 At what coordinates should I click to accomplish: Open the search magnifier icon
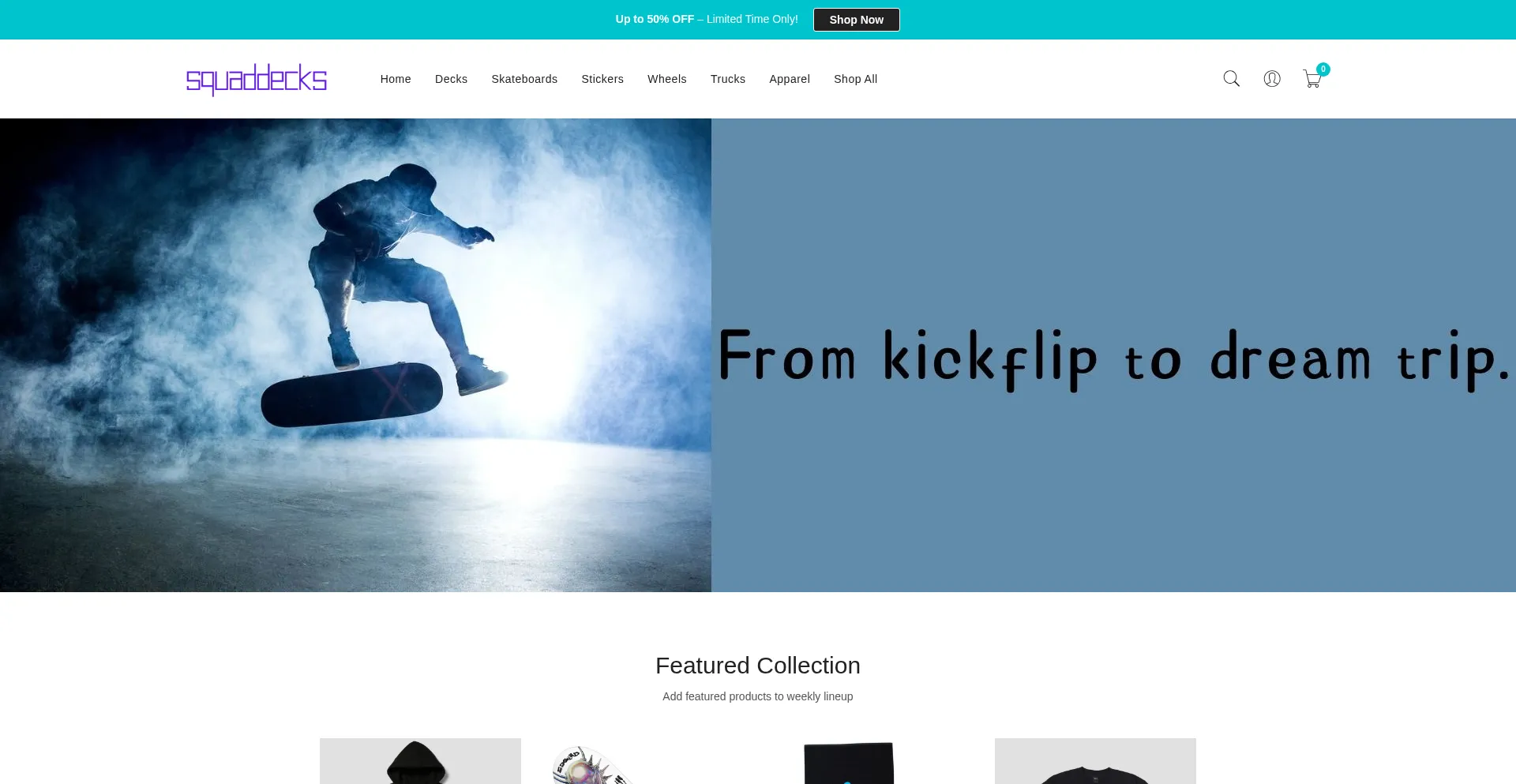1231,79
